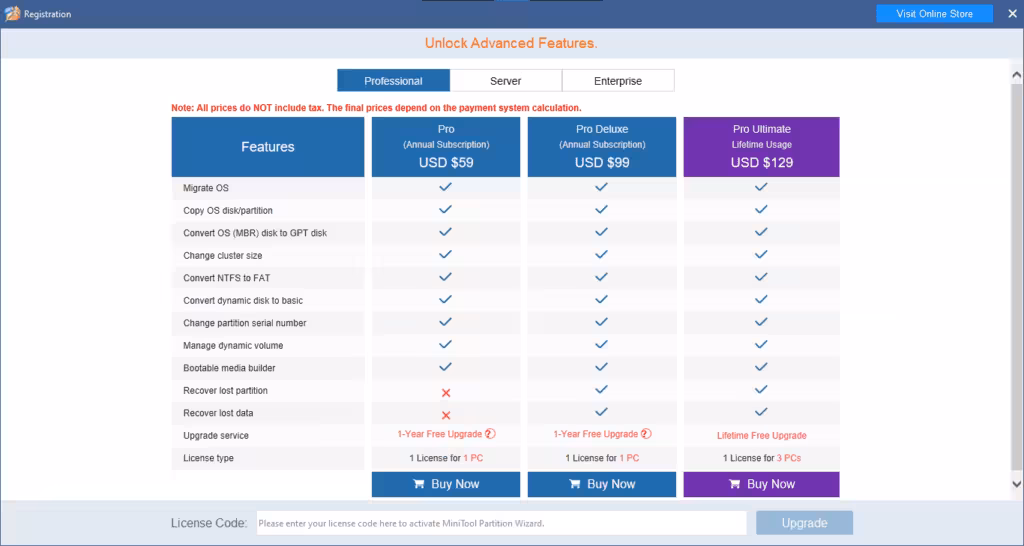The image size is (1024, 546).
Task: Click Pro checkmark for Convert dynamic disk to basic
Action: click(445, 300)
